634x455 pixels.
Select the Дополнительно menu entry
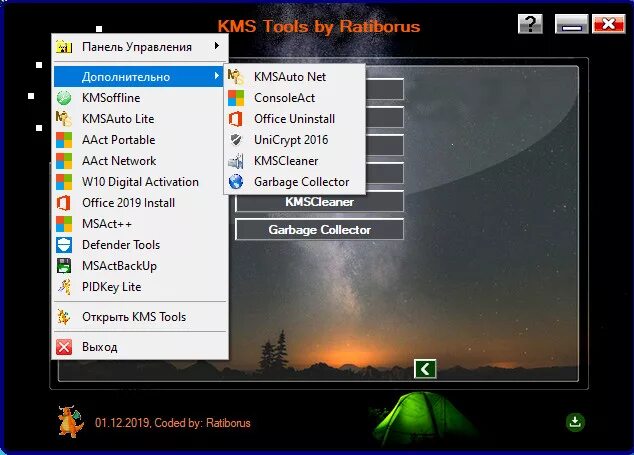tap(138, 77)
